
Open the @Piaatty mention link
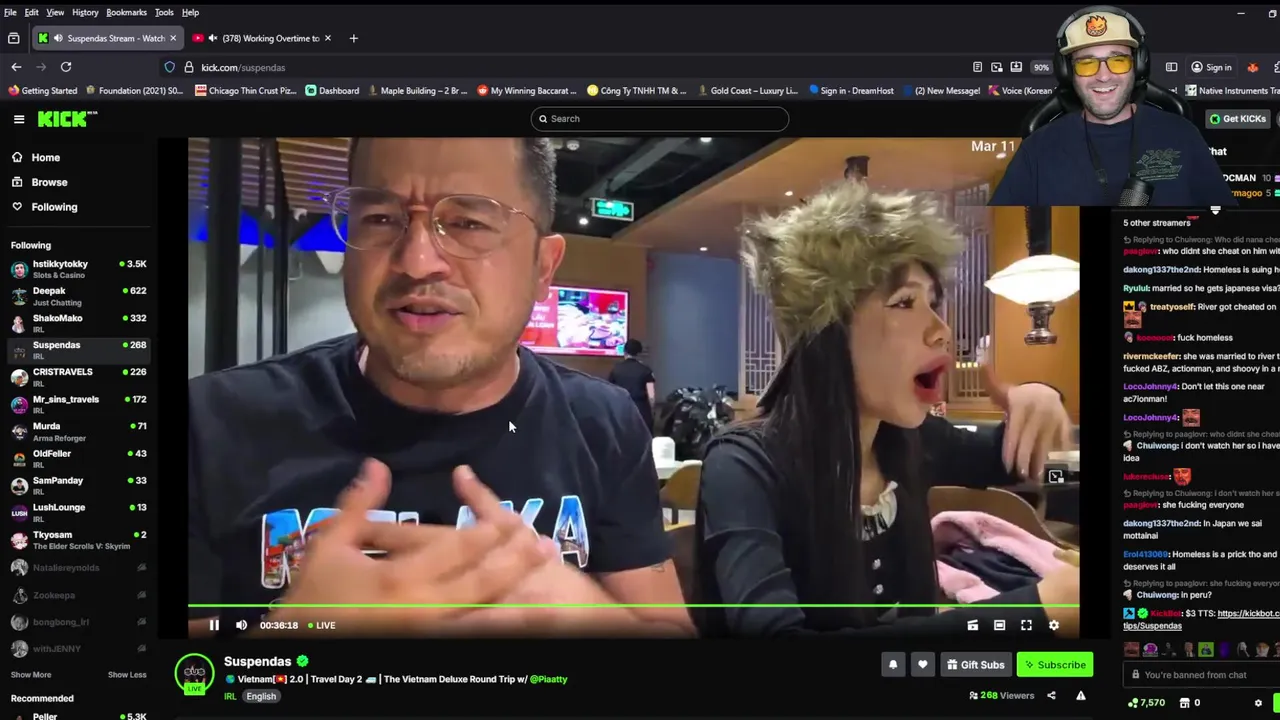[x=548, y=679]
